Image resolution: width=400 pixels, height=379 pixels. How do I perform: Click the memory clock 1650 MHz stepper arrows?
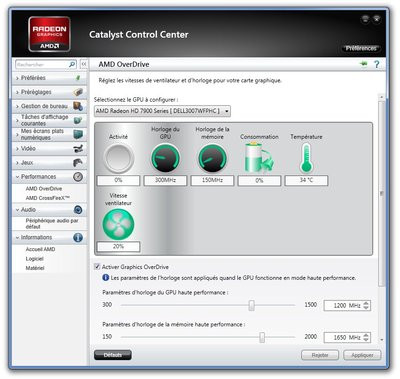(366, 337)
